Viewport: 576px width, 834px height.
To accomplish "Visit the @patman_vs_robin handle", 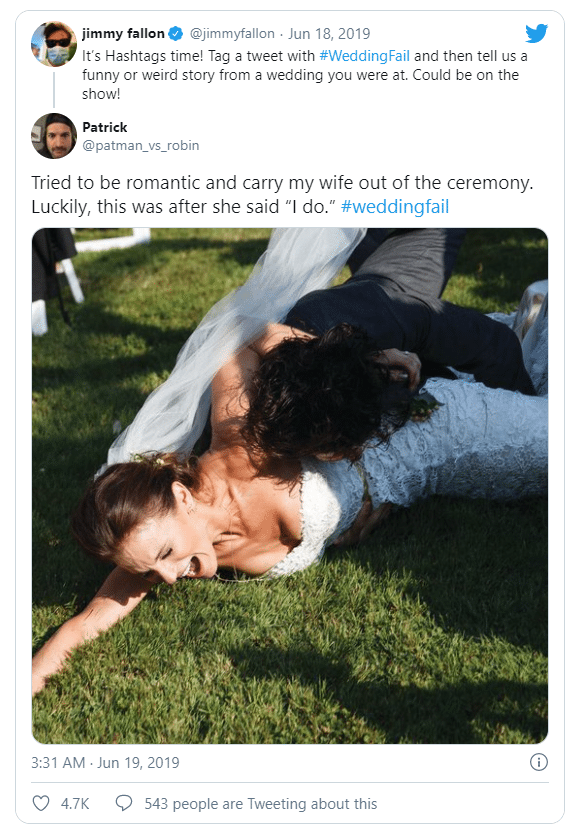I will (141, 146).
